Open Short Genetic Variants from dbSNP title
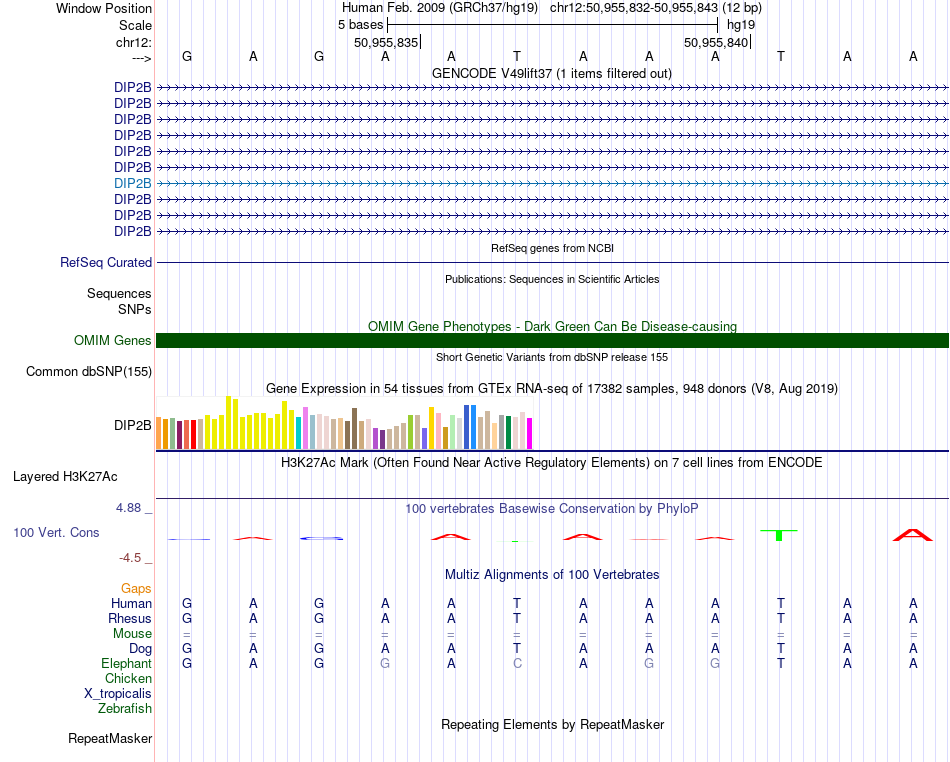The image size is (950, 762). point(552,357)
